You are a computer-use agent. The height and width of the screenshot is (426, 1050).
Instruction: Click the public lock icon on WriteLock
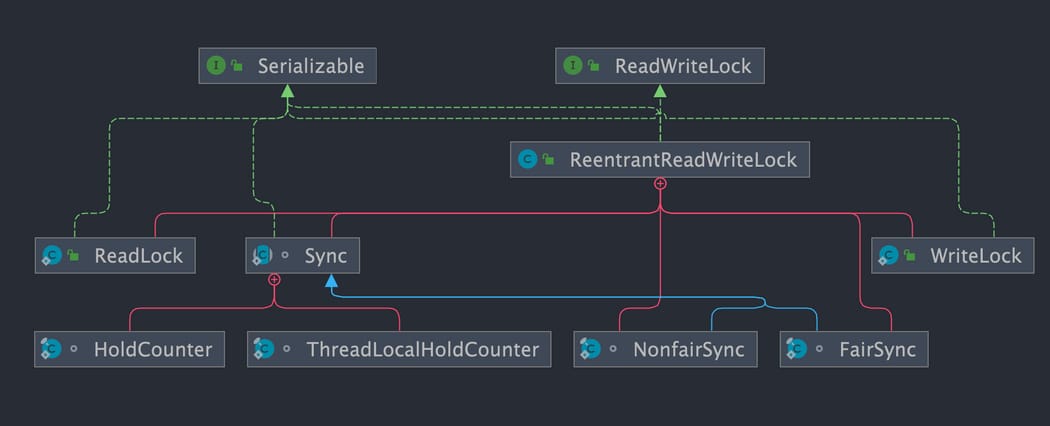pyautogui.click(x=909, y=255)
